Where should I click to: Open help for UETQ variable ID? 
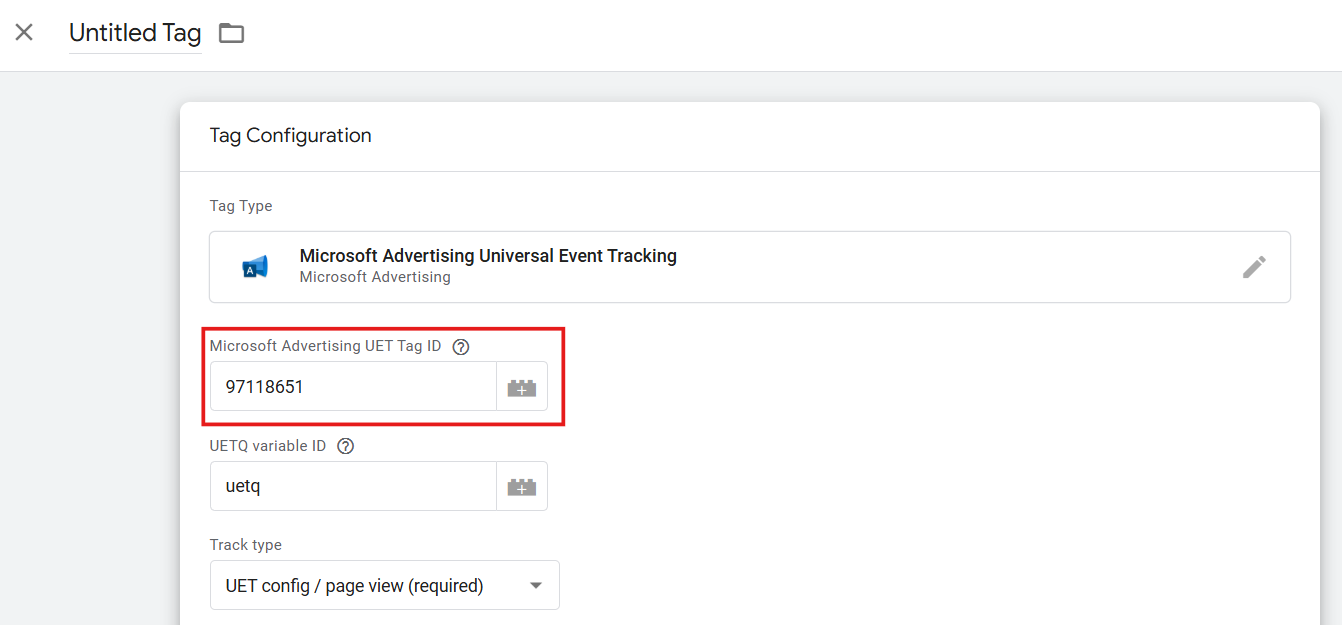click(346, 446)
